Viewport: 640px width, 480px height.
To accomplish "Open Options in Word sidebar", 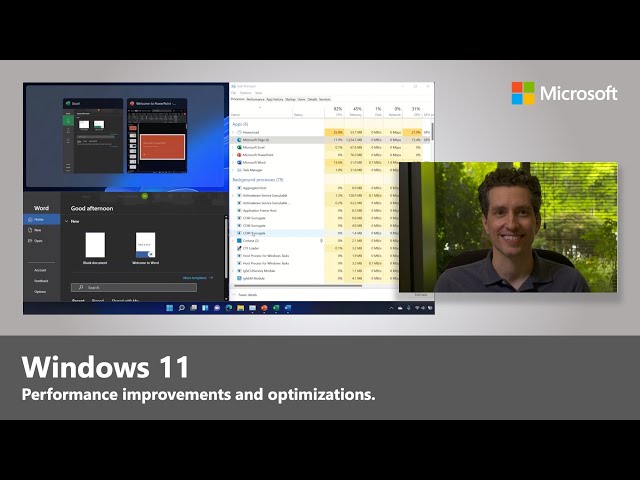I will tap(40, 291).
